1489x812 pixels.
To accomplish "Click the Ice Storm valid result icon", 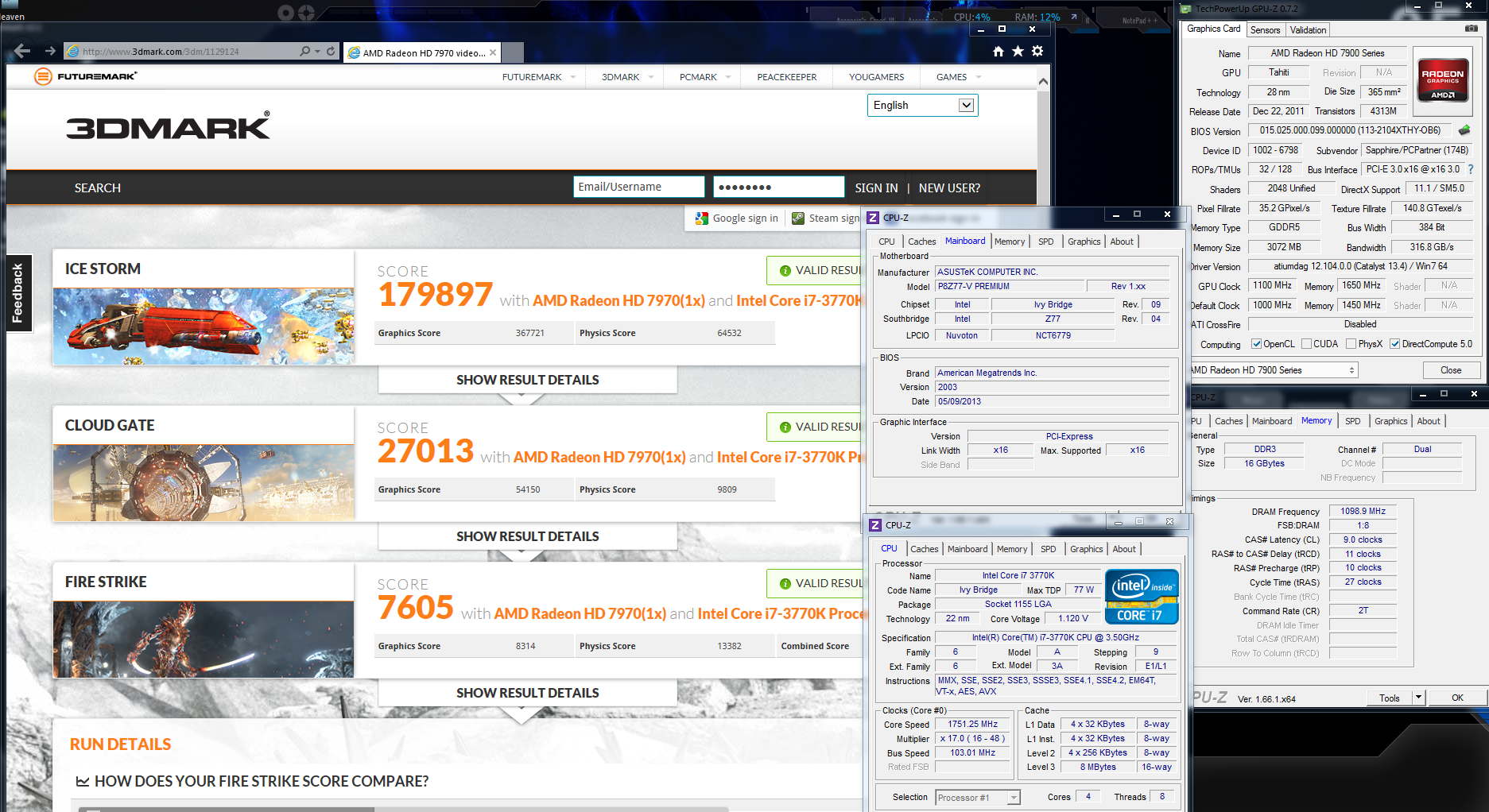I will point(785,271).
